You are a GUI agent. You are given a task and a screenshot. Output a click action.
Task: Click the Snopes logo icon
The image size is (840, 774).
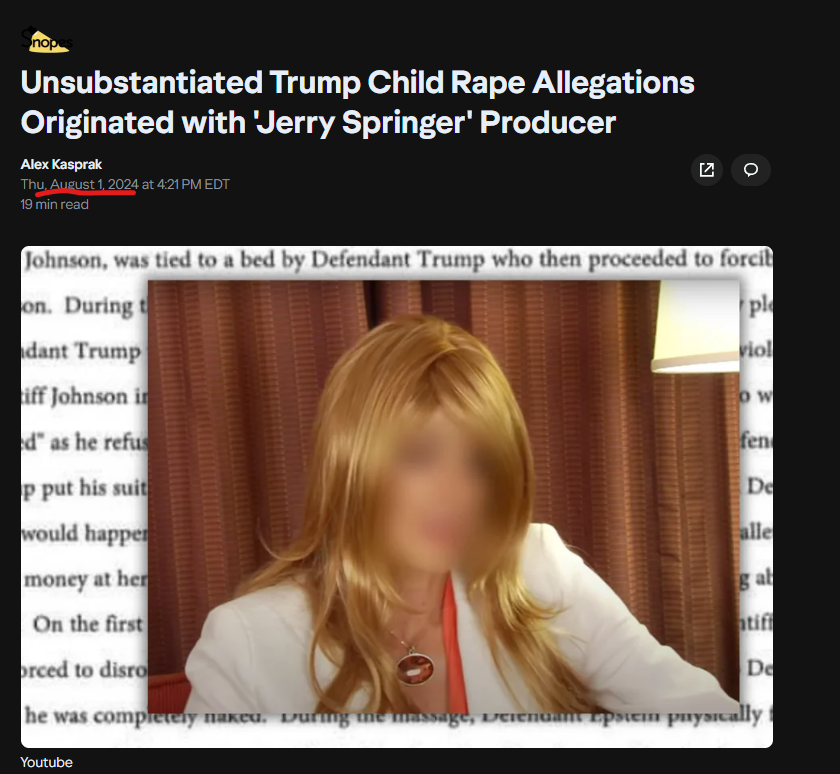pyautogui.click(x=46, y=40)
